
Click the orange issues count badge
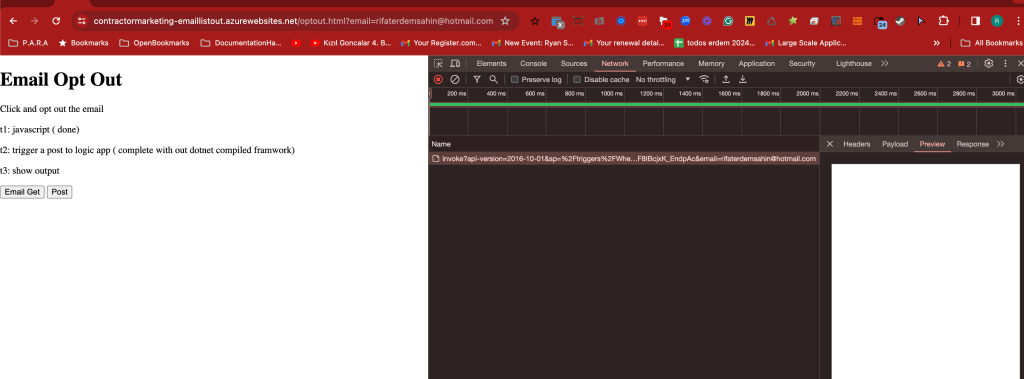[965, 64]
